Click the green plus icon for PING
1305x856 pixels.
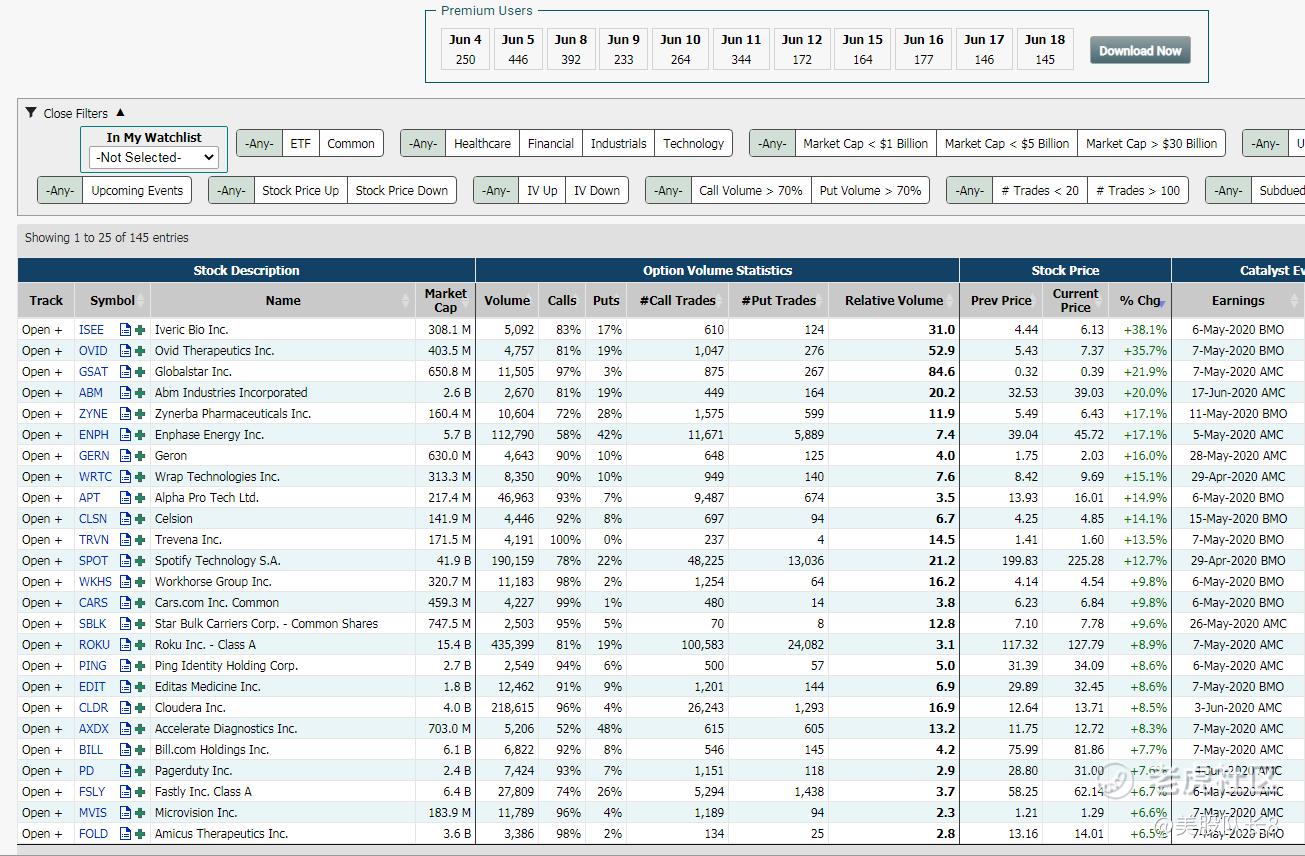[140, 666]
